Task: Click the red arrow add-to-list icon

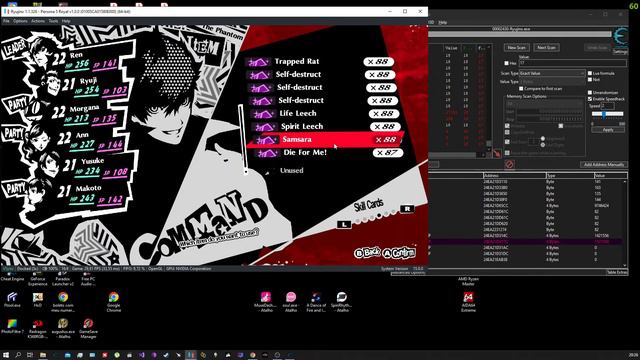Action: point(497,154)
